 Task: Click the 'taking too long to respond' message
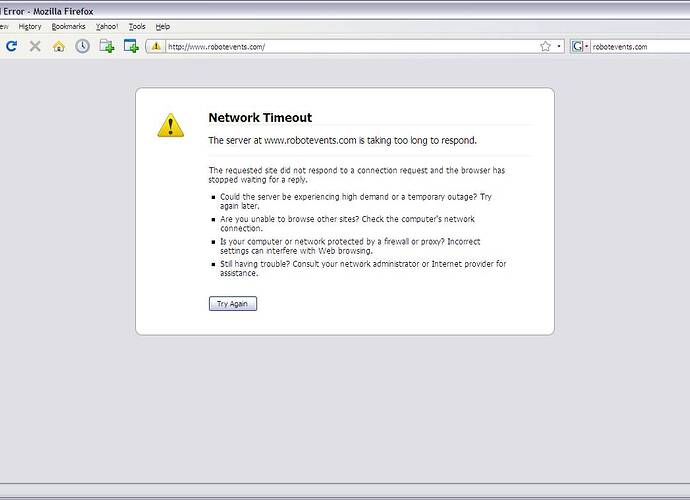[342, 140]
